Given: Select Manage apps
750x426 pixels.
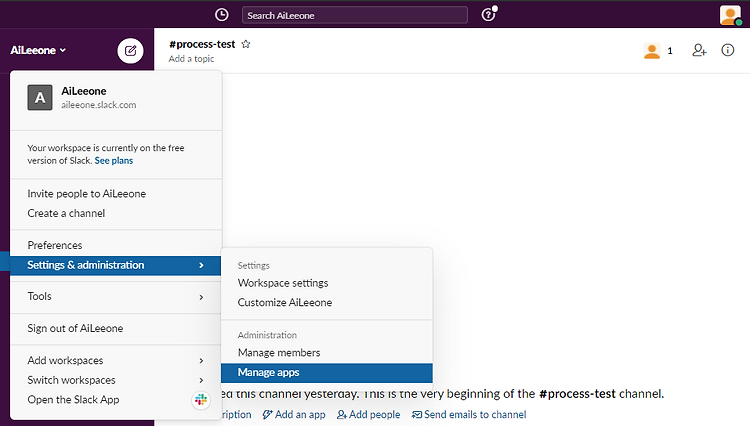Looking at the screenshot, I should coord(327,372).
